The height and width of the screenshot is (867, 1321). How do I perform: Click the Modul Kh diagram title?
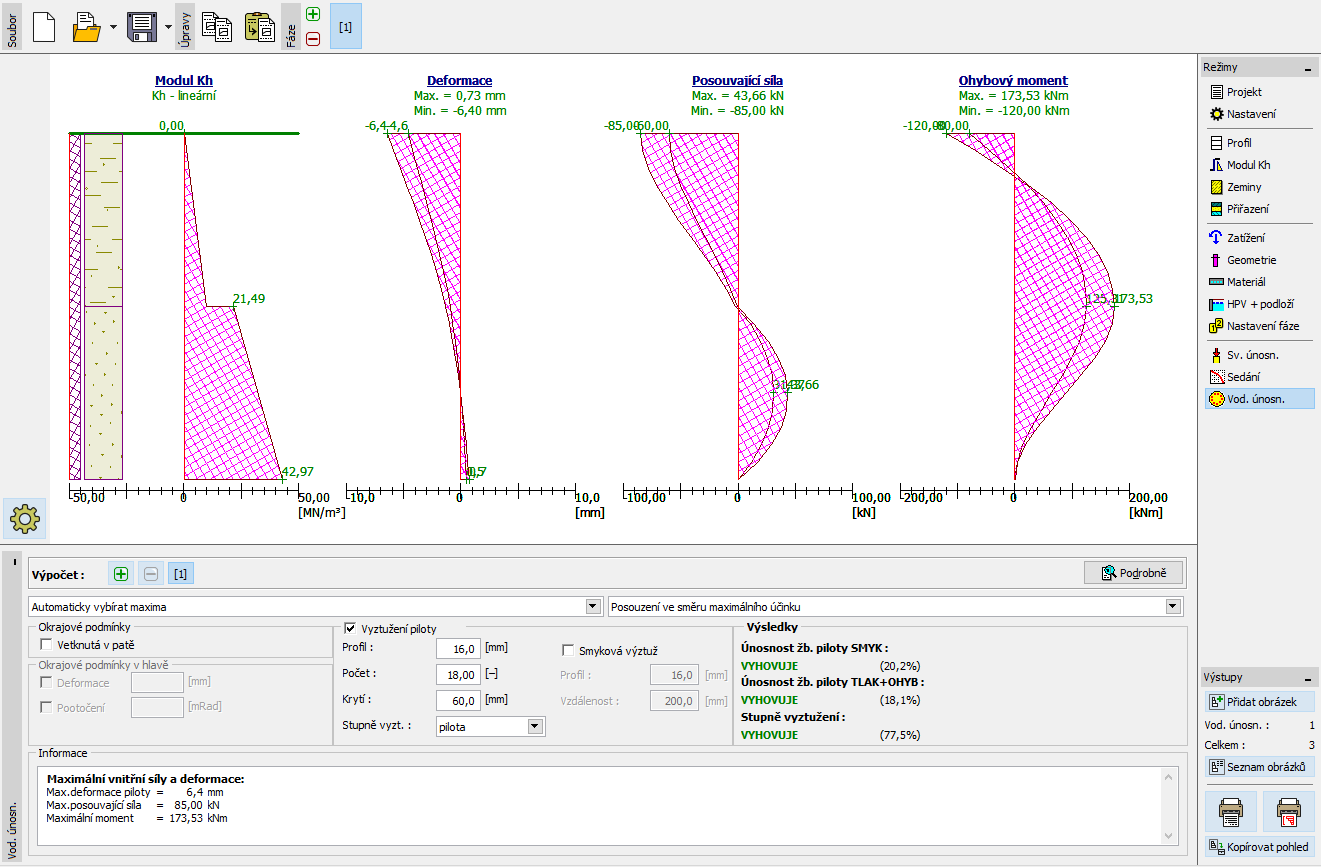pyautogui.click(x=184, y=81)
